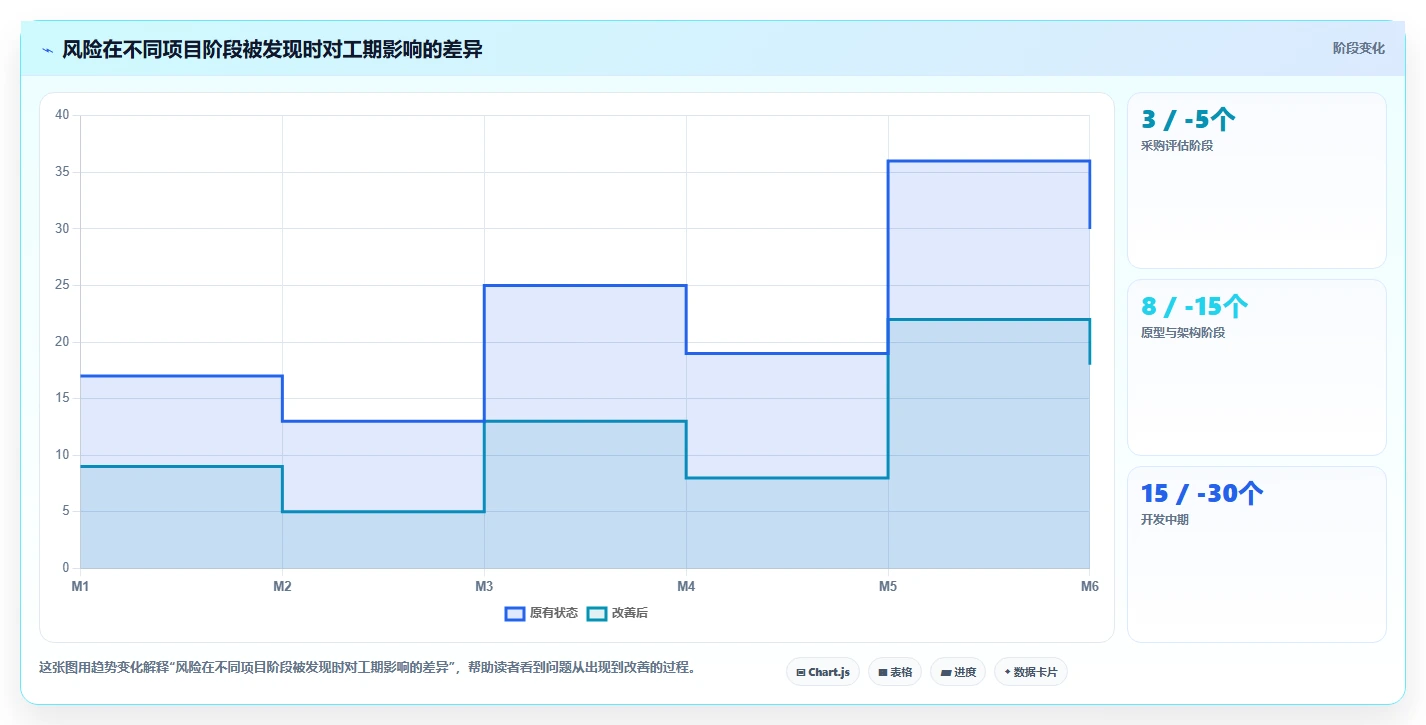Select the 数据卡片 tag
The height and width of the screenshot is (725, 1426).
[x=1031, y=672]
